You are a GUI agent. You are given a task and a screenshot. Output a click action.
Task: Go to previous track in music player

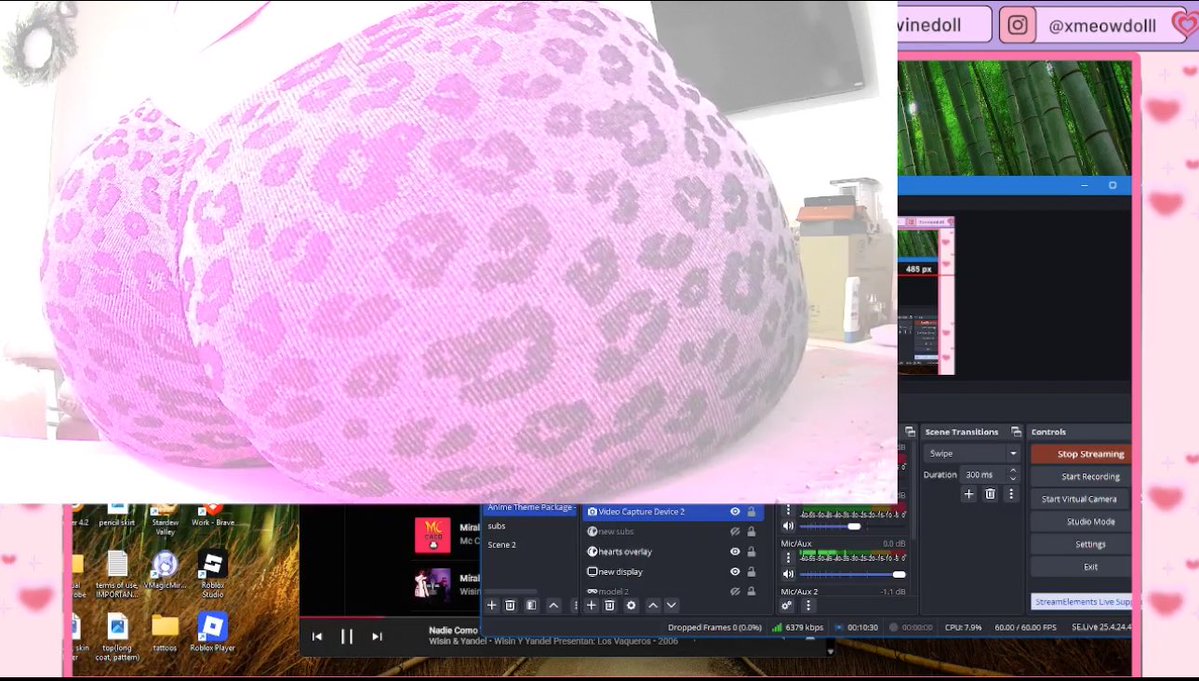pyautogui.click(x=317, y=636)
